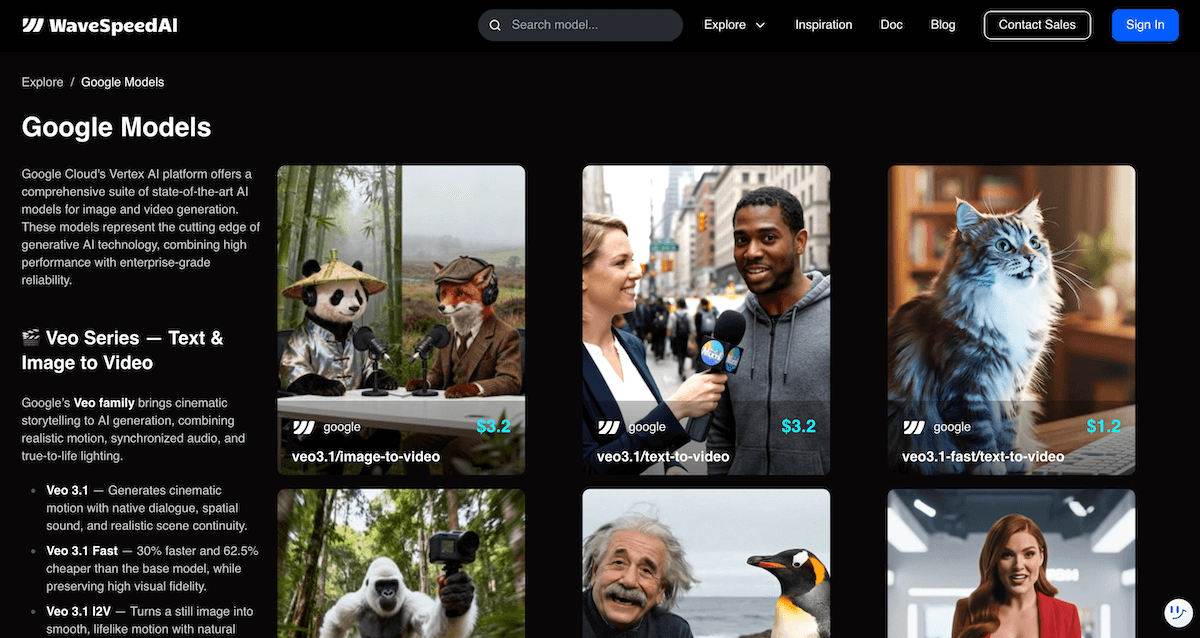Open the Inspiration page

(x=824, y=25)
